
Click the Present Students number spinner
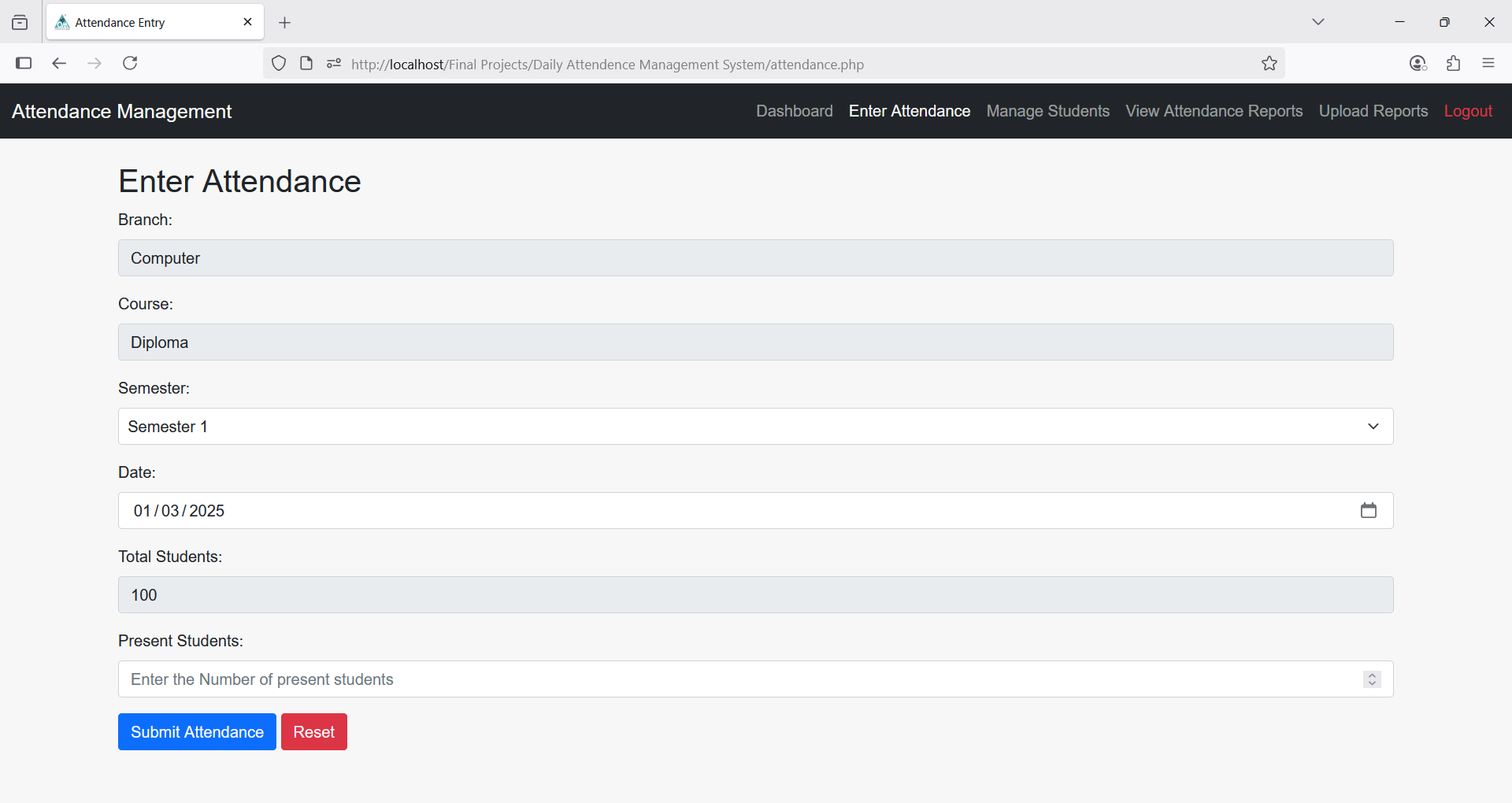click(x=1372, y=679)
